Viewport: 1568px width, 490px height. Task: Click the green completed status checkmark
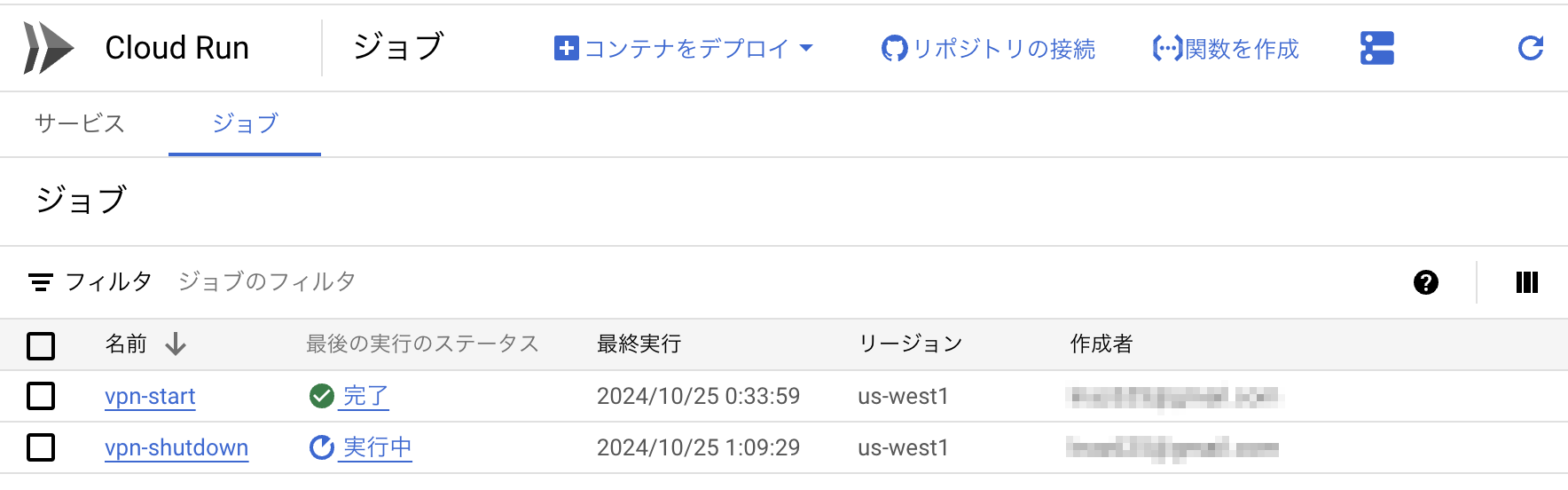pyautogui.click(x=321, y=396)
